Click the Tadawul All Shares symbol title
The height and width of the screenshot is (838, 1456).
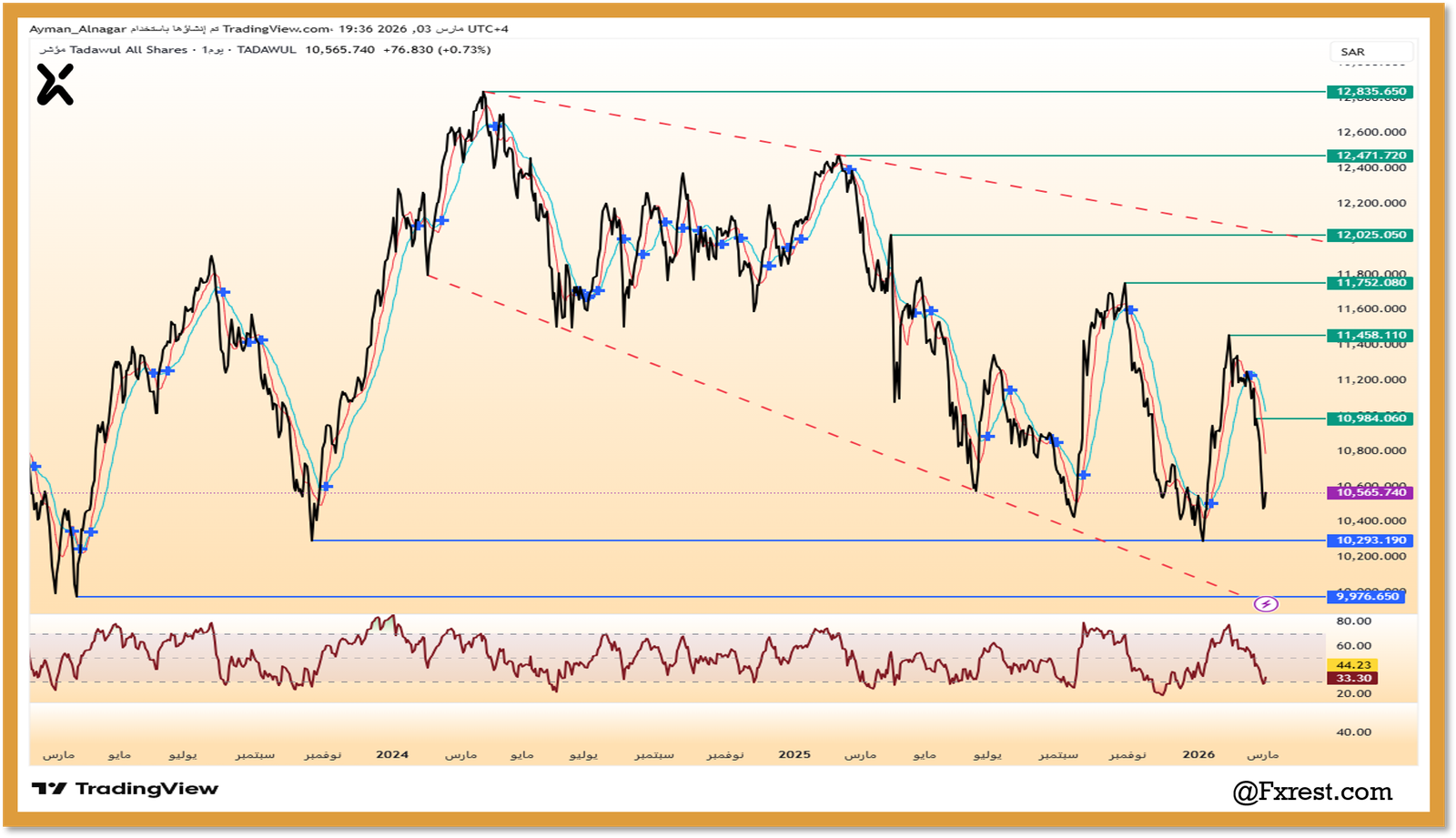[128, 50]
